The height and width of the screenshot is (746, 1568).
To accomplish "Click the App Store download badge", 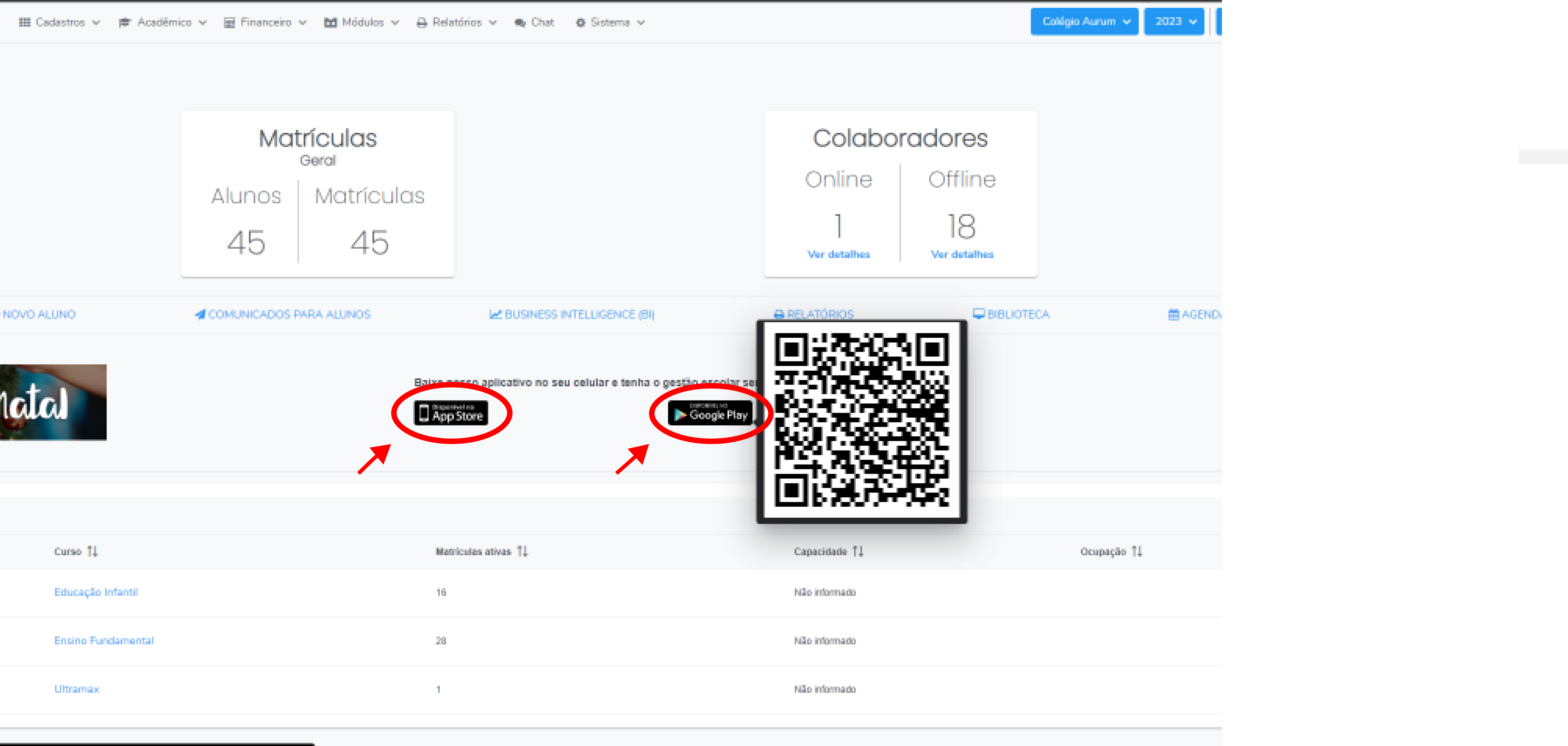I will tap(451, 413).
